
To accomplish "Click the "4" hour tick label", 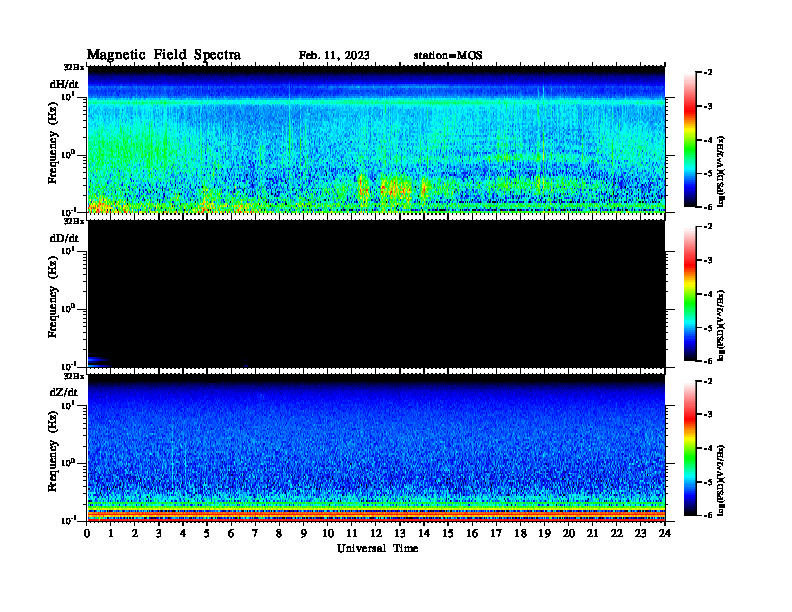I will tap(183, 533).
